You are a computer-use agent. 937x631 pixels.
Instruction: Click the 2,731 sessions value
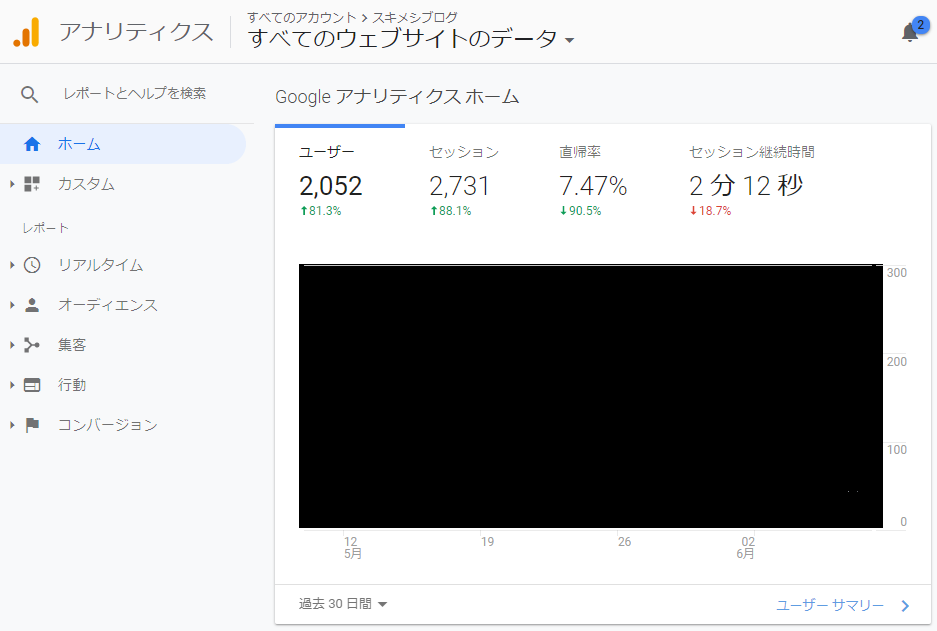point(459,186)
